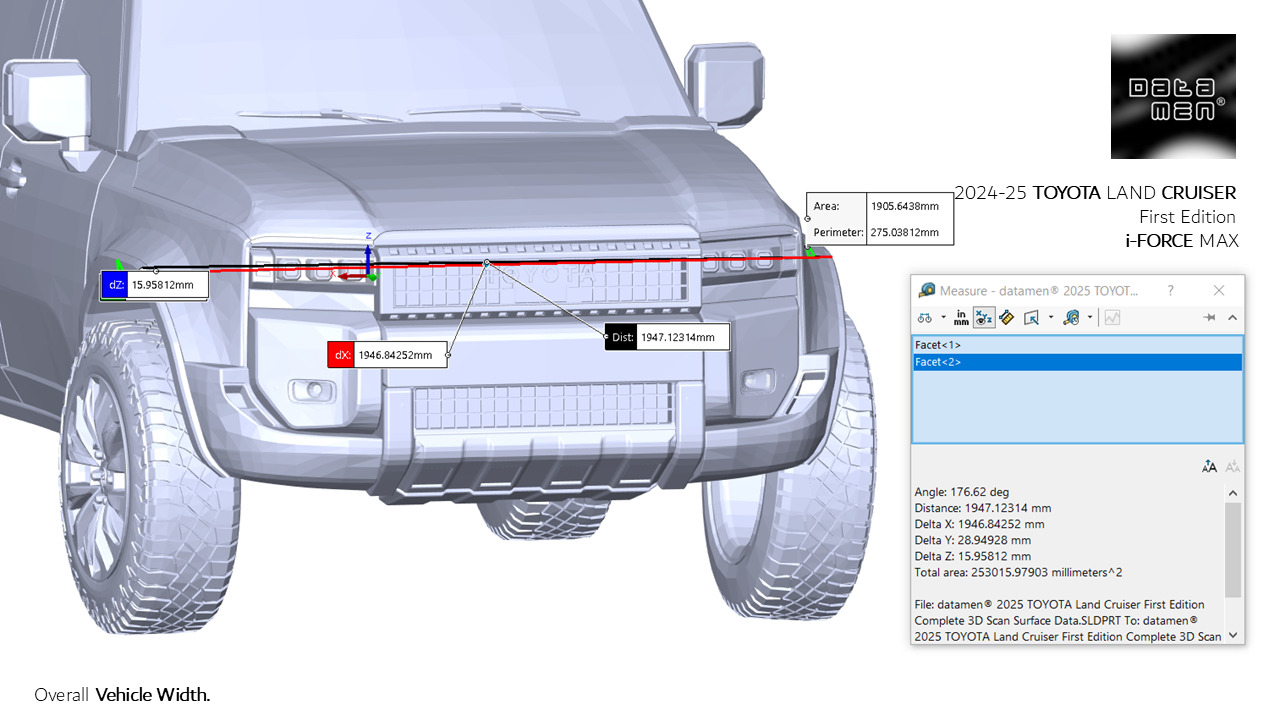Click the dX 1946.84252mm callout label

coord(388,354)
